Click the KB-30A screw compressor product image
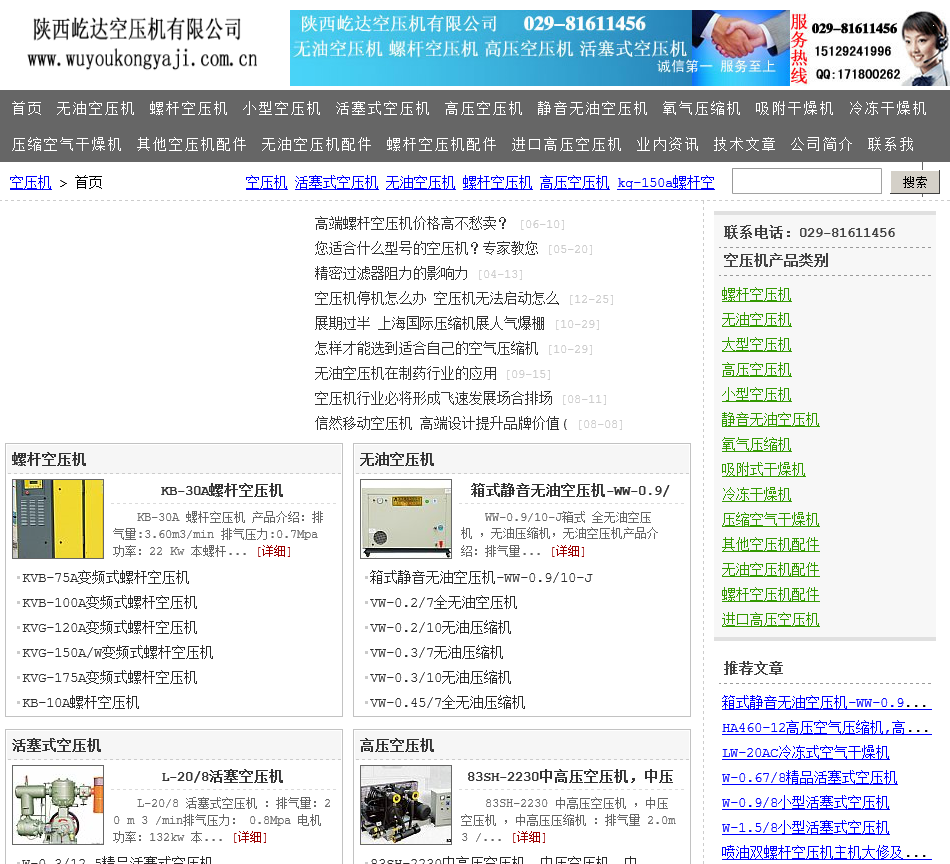This screenshot has height=864, width=950. (x=58, y=519)
